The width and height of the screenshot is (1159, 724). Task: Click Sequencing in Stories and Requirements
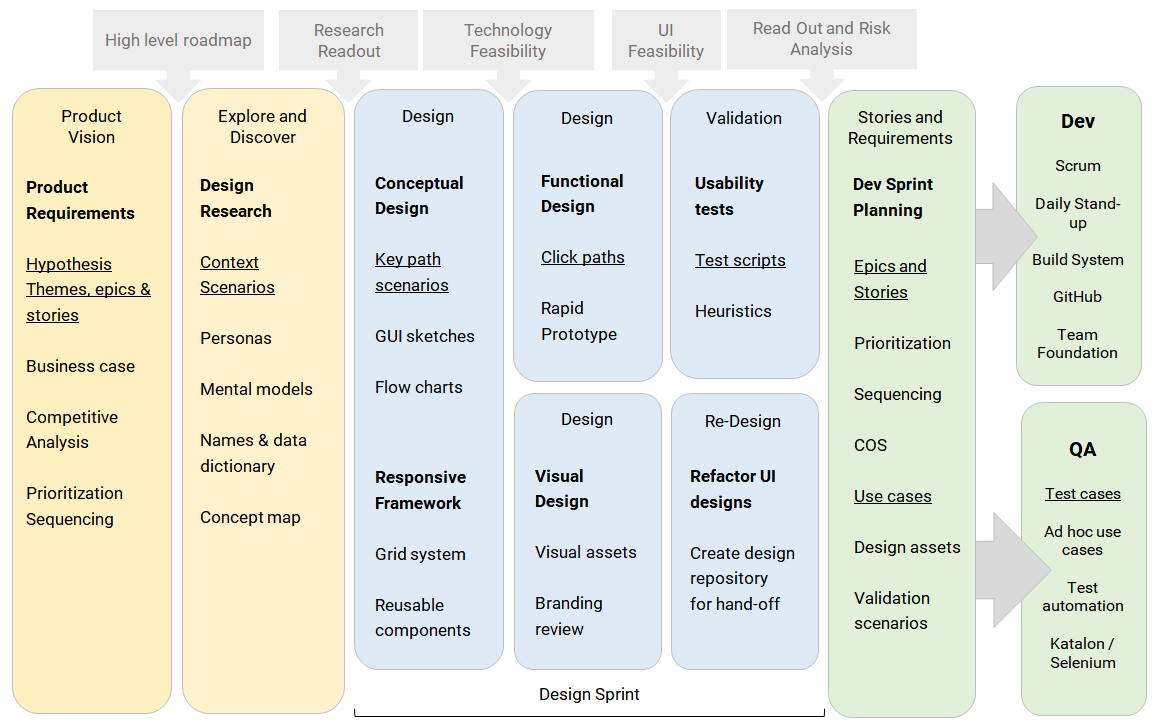897,394
